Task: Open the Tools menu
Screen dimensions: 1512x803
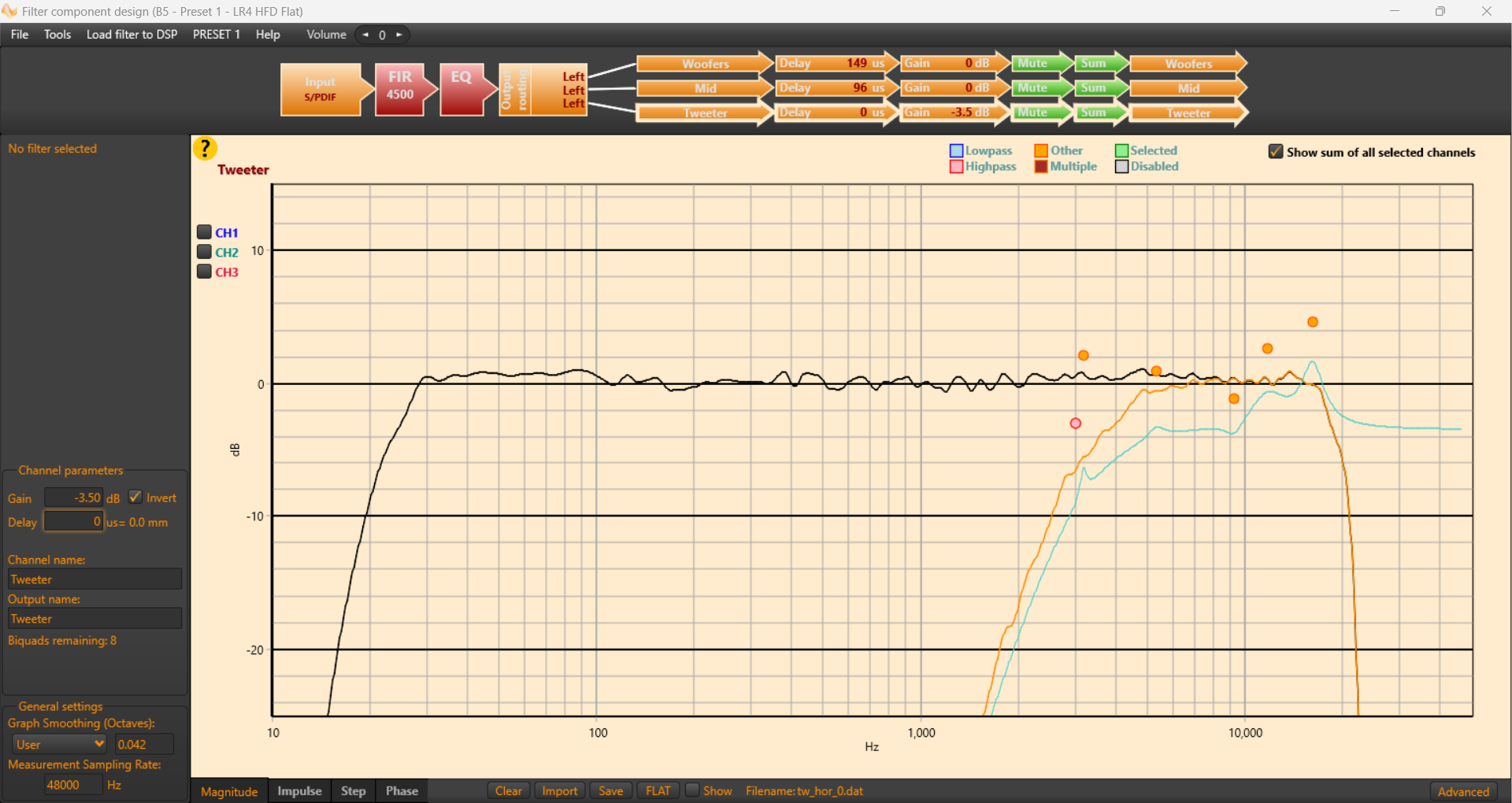Action: pyautogui.click(x=57, y=35)
